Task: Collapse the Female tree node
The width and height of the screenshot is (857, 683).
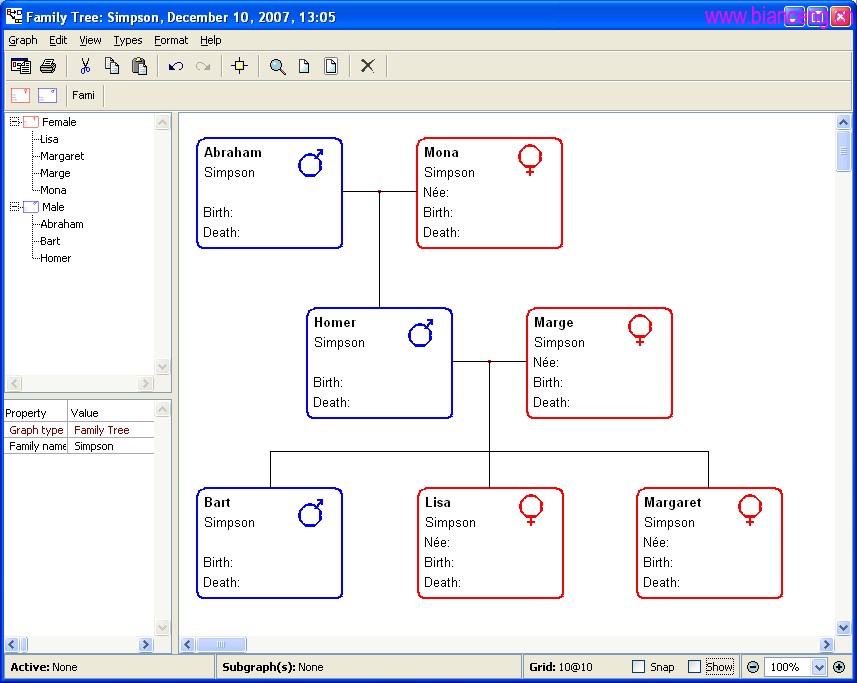Action: coord(14,122)
